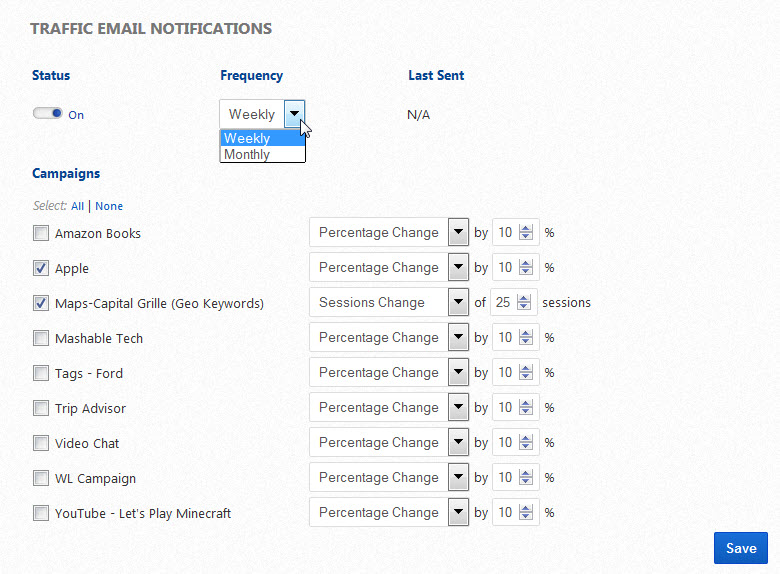Increase the Apple percentage stepper value
The width and height of the screenshot is (780, 574).
tap(525, 263)
